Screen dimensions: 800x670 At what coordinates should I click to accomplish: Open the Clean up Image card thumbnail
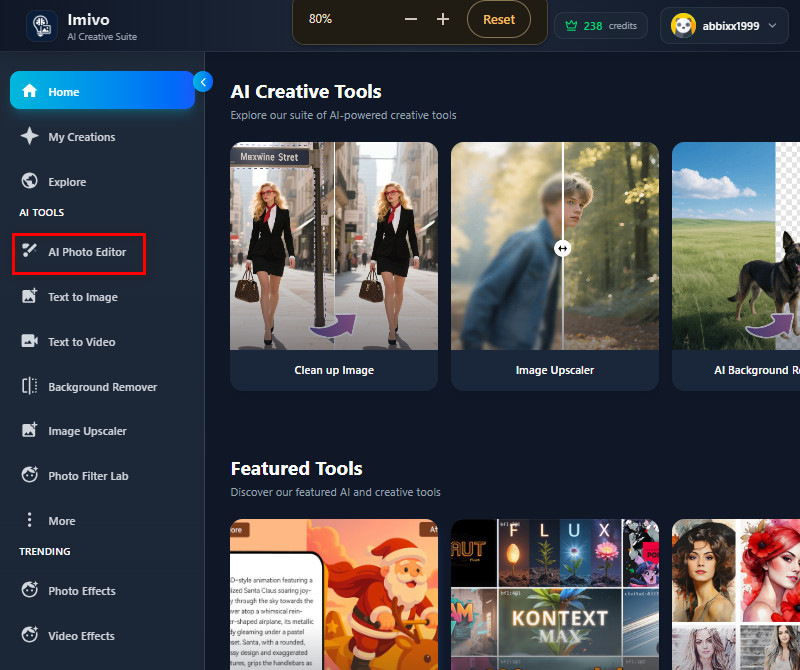point(334,246)
